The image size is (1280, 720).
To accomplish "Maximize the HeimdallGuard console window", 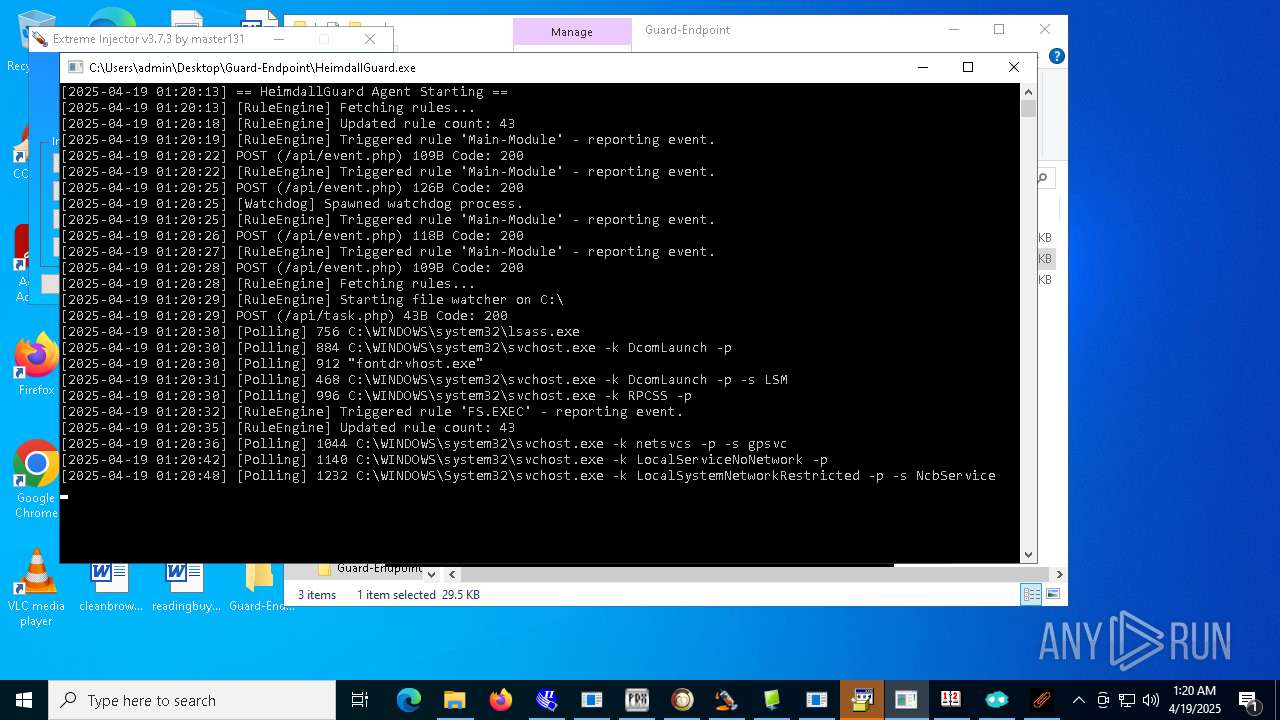I will tap(968, 67).
